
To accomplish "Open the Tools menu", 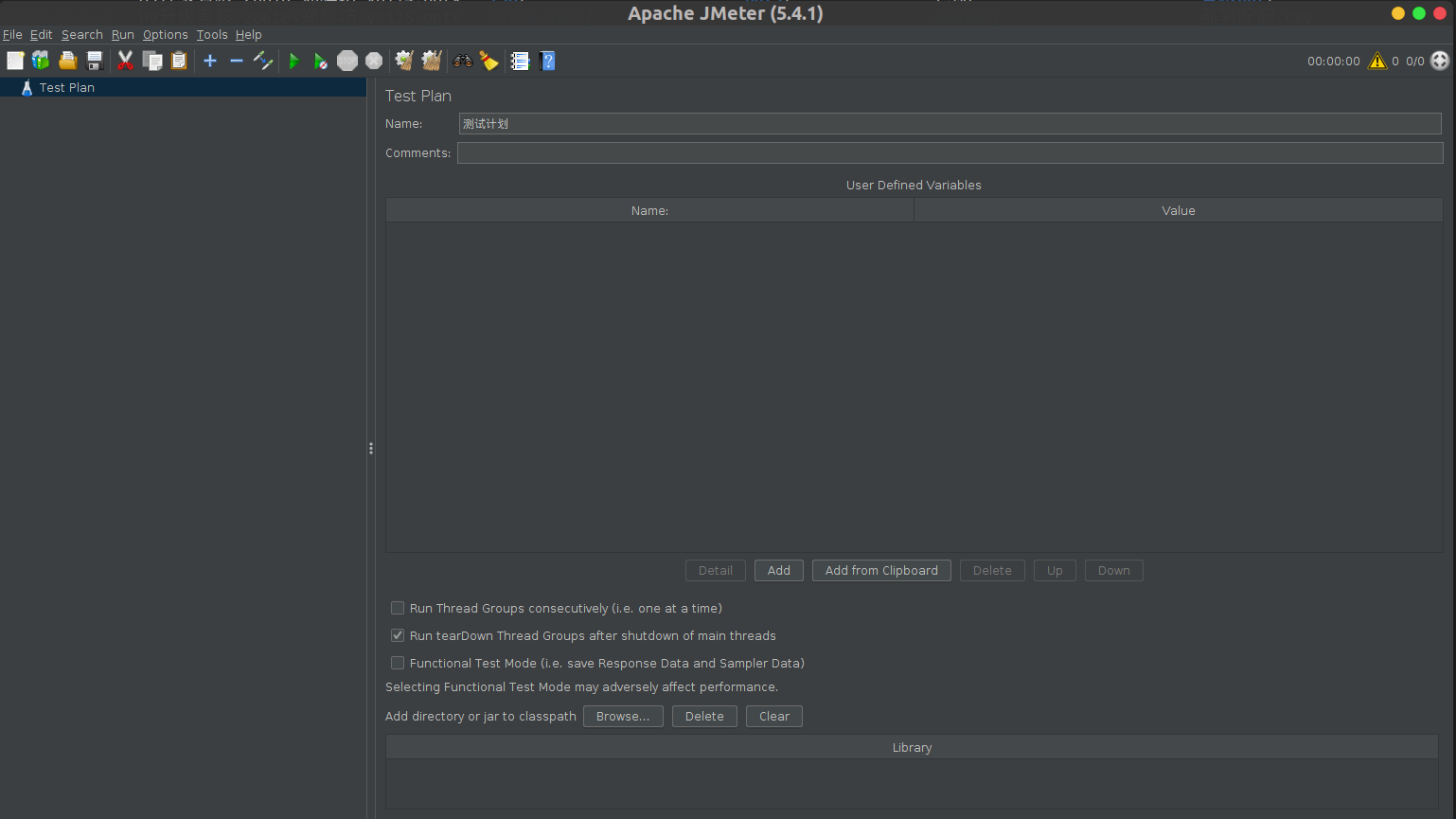I will [x=212, y=35].
